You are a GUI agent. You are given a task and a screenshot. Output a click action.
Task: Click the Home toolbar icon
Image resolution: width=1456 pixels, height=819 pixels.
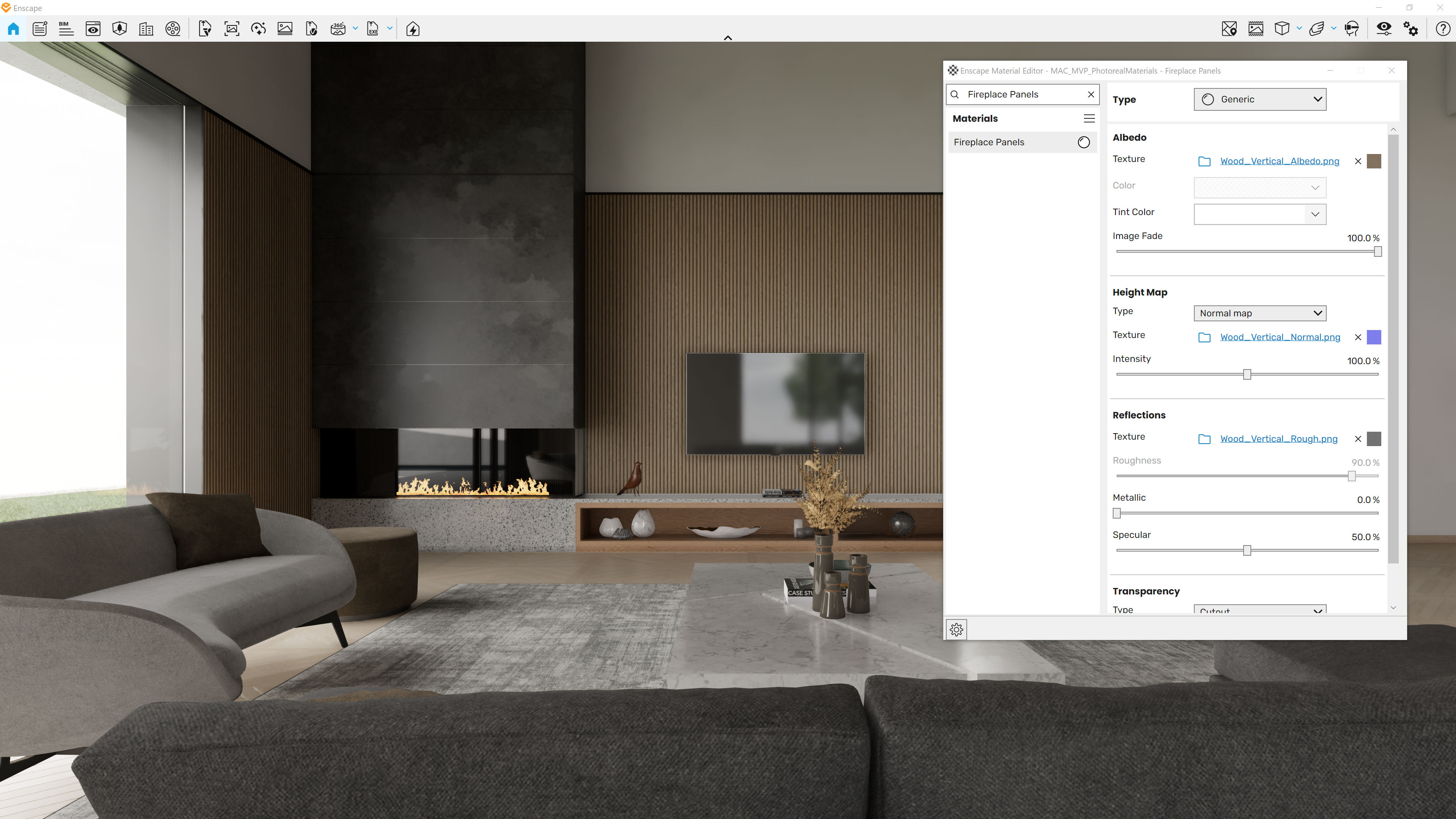13,28
